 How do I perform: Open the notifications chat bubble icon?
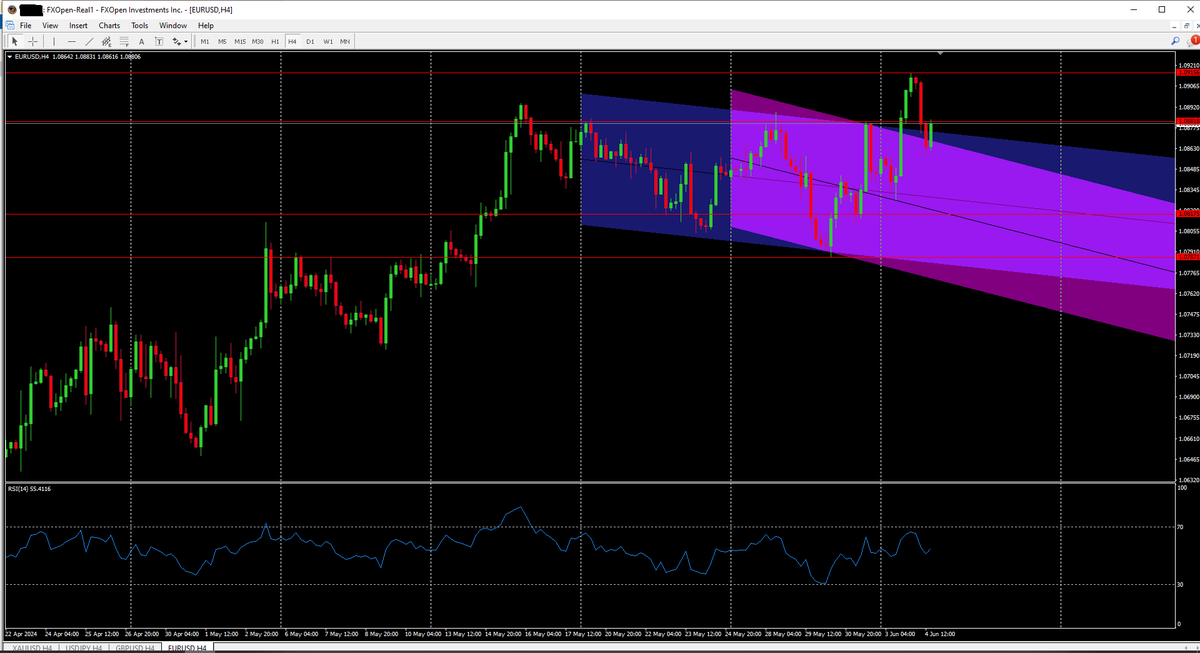click(x=1191, y=40)
